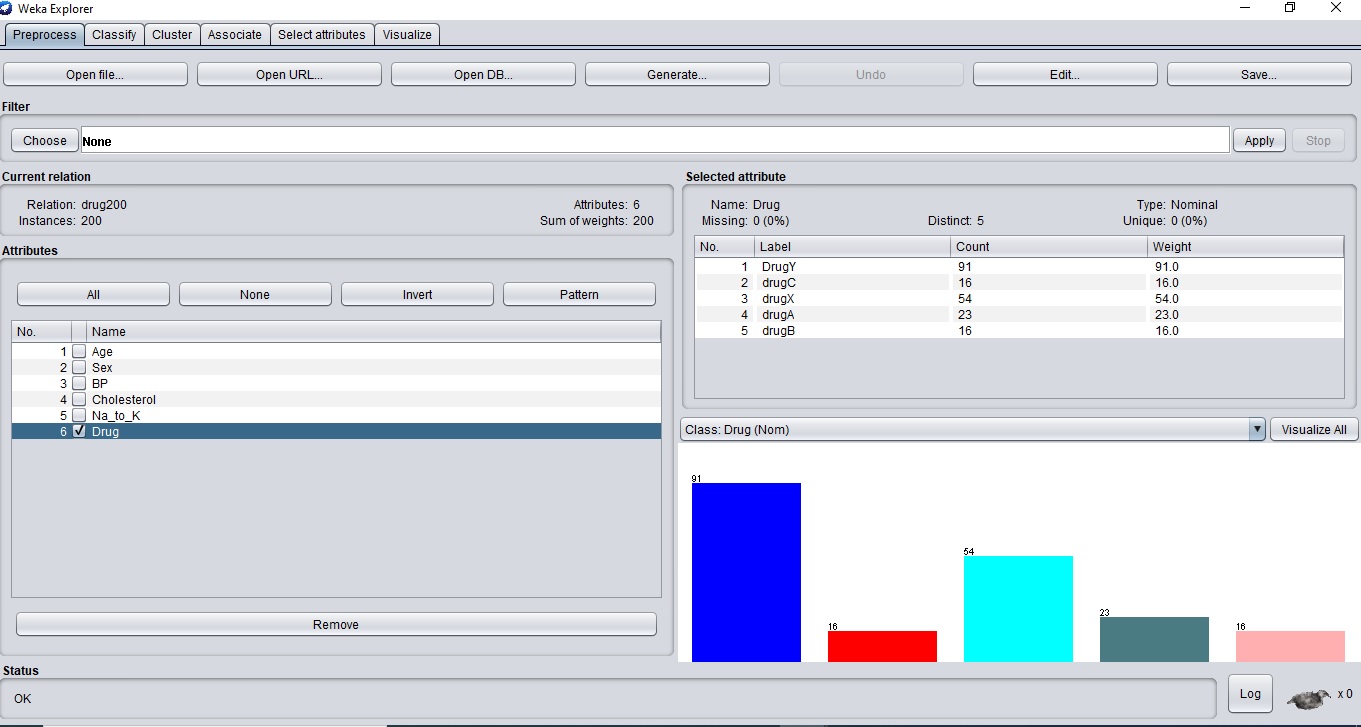The height and width of the screenshot is (727, 1361).
Task: Click the Count column header
Action: click(x=1049, y=247)
